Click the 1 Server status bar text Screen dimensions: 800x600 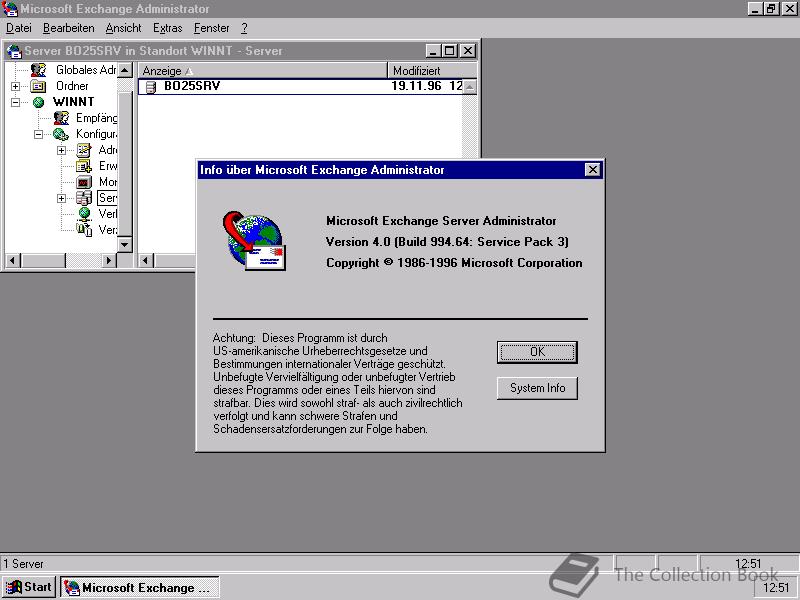pos(23,564)
